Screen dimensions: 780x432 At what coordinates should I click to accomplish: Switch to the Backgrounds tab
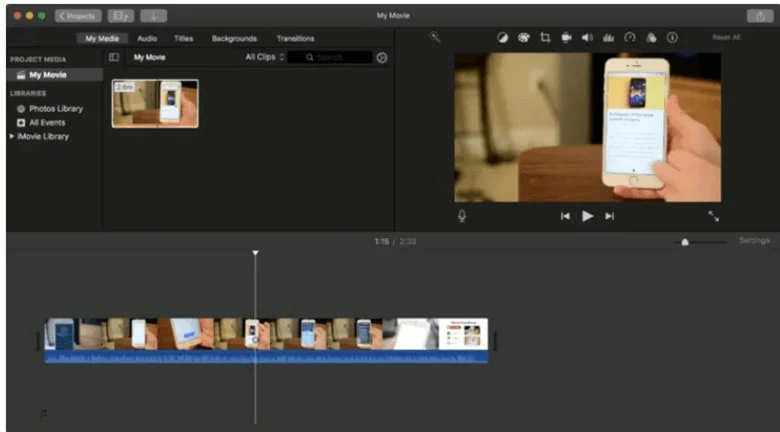[234, 38]
